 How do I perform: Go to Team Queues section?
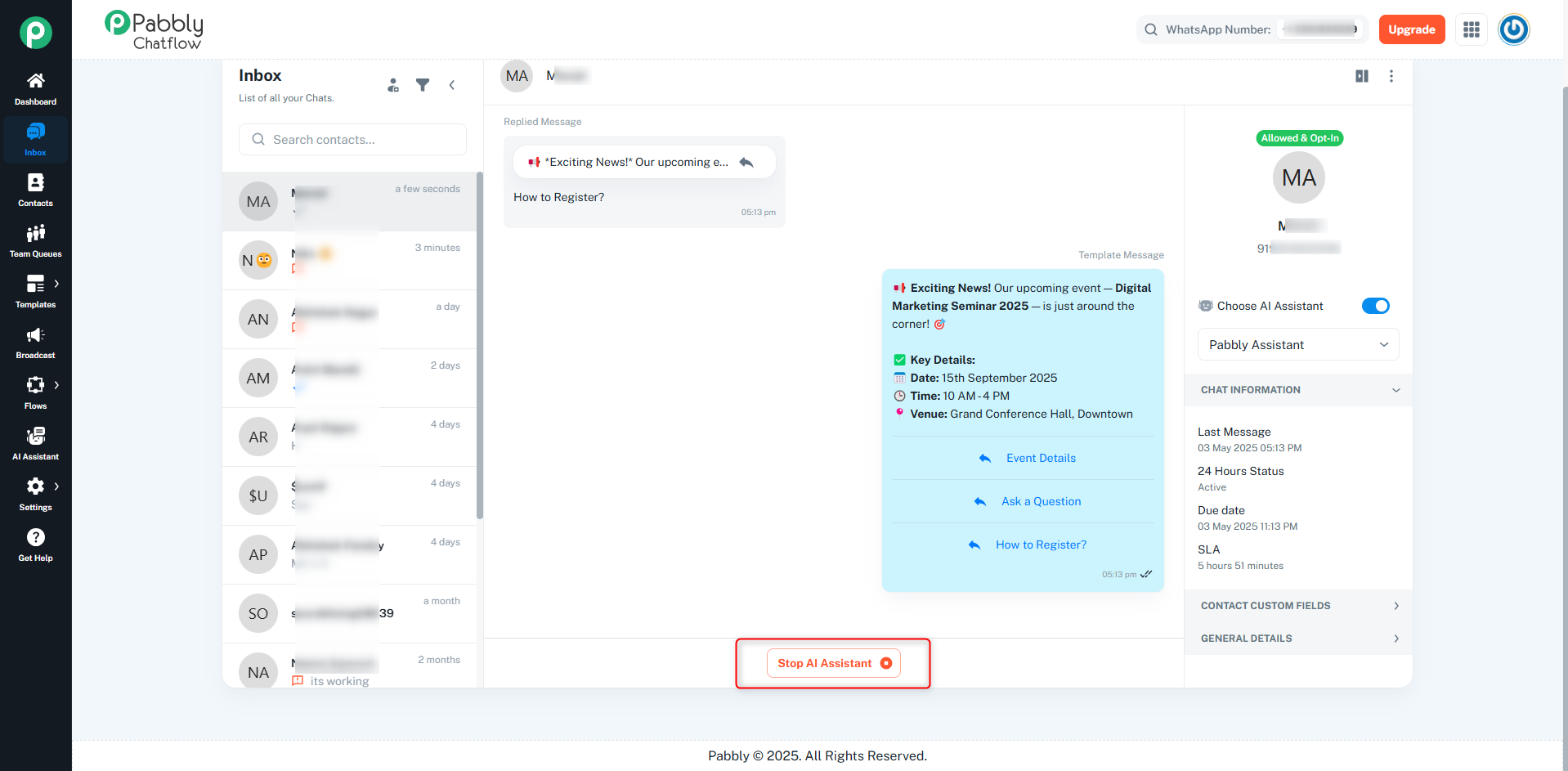point(35,241)
